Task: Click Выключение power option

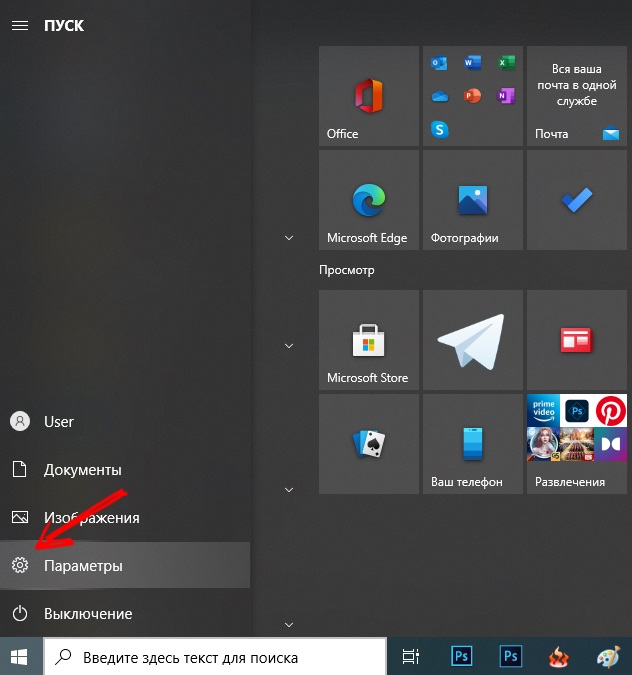Action: [x=125, y=613]
